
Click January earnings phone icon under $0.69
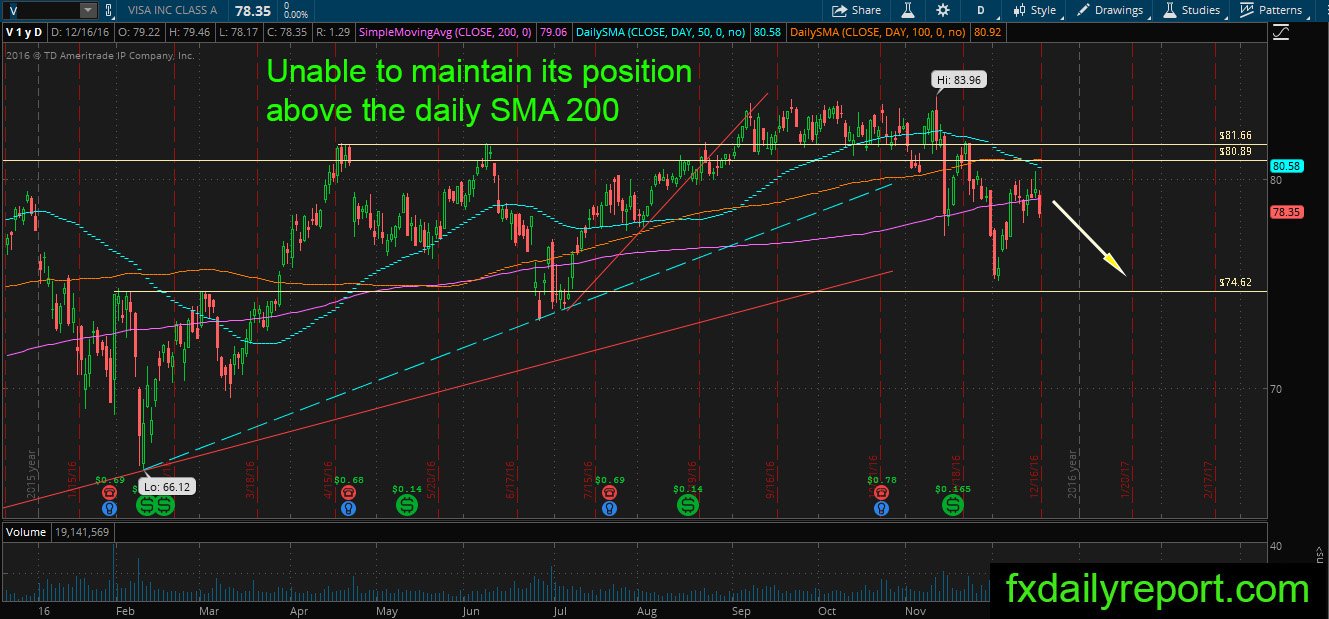coord(109,492)
